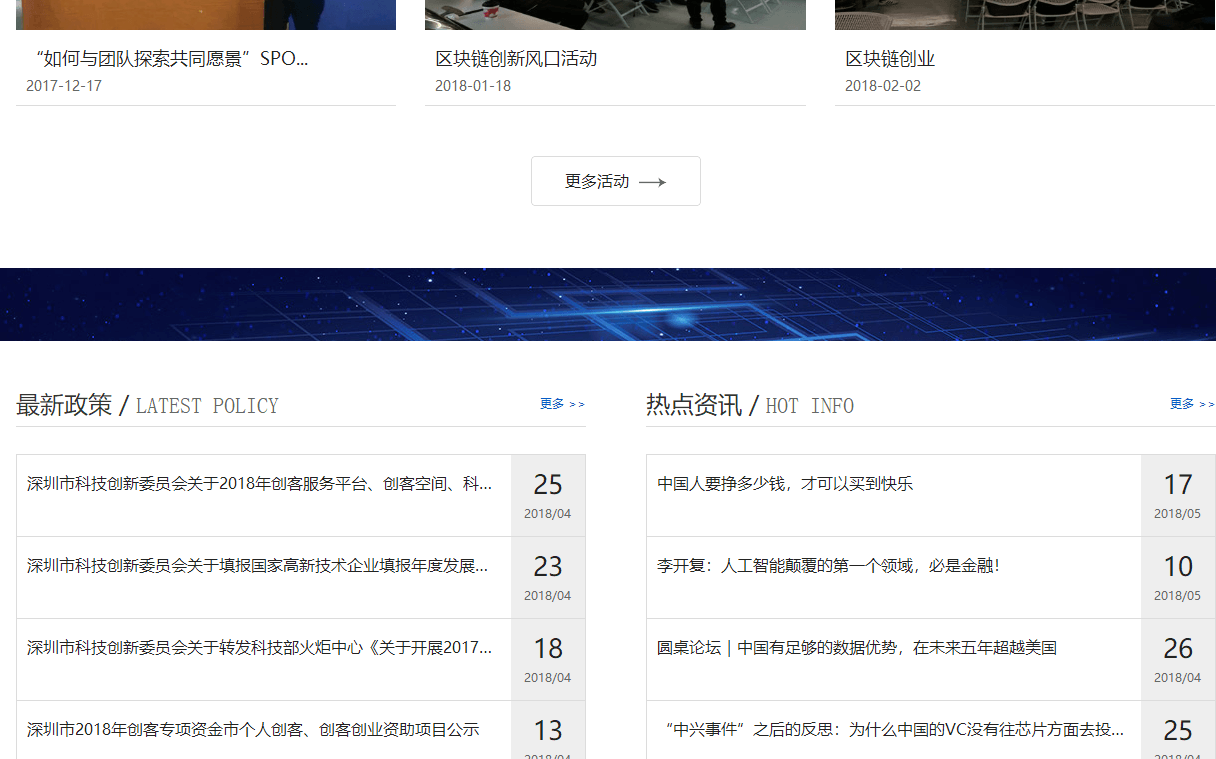1216x759 pixels.
Task: Click the 热点资讯 / HOT INFO heading
Action: 749,405
